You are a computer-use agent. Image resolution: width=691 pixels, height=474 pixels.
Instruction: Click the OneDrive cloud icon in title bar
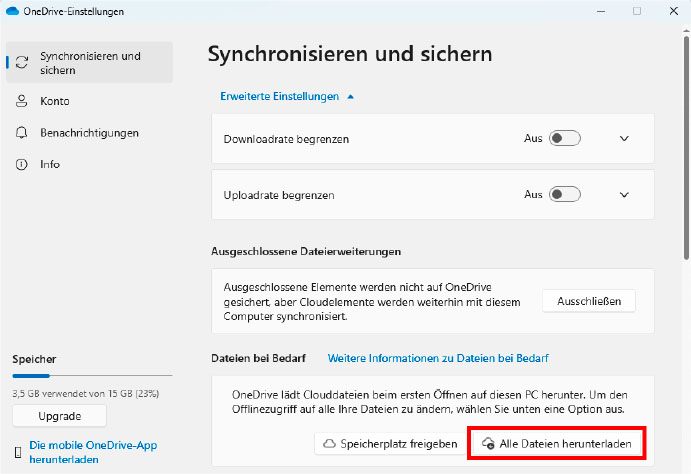point(12,11)
